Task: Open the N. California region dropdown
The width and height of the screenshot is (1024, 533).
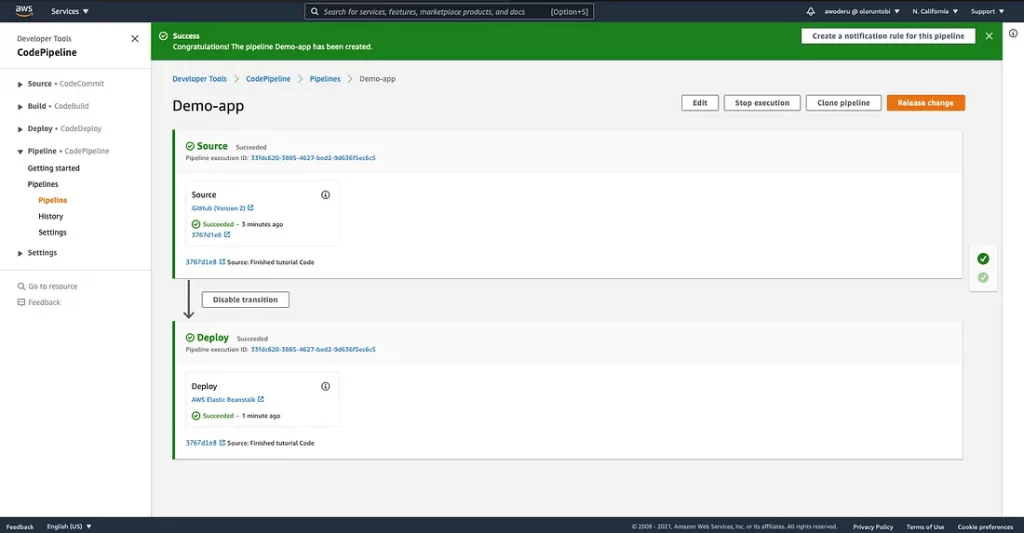Action: [x=935, y=11]
